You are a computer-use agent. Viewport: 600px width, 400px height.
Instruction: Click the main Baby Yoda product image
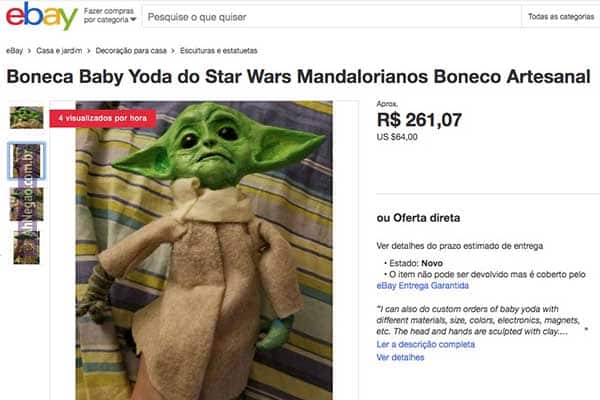point(204,250)
